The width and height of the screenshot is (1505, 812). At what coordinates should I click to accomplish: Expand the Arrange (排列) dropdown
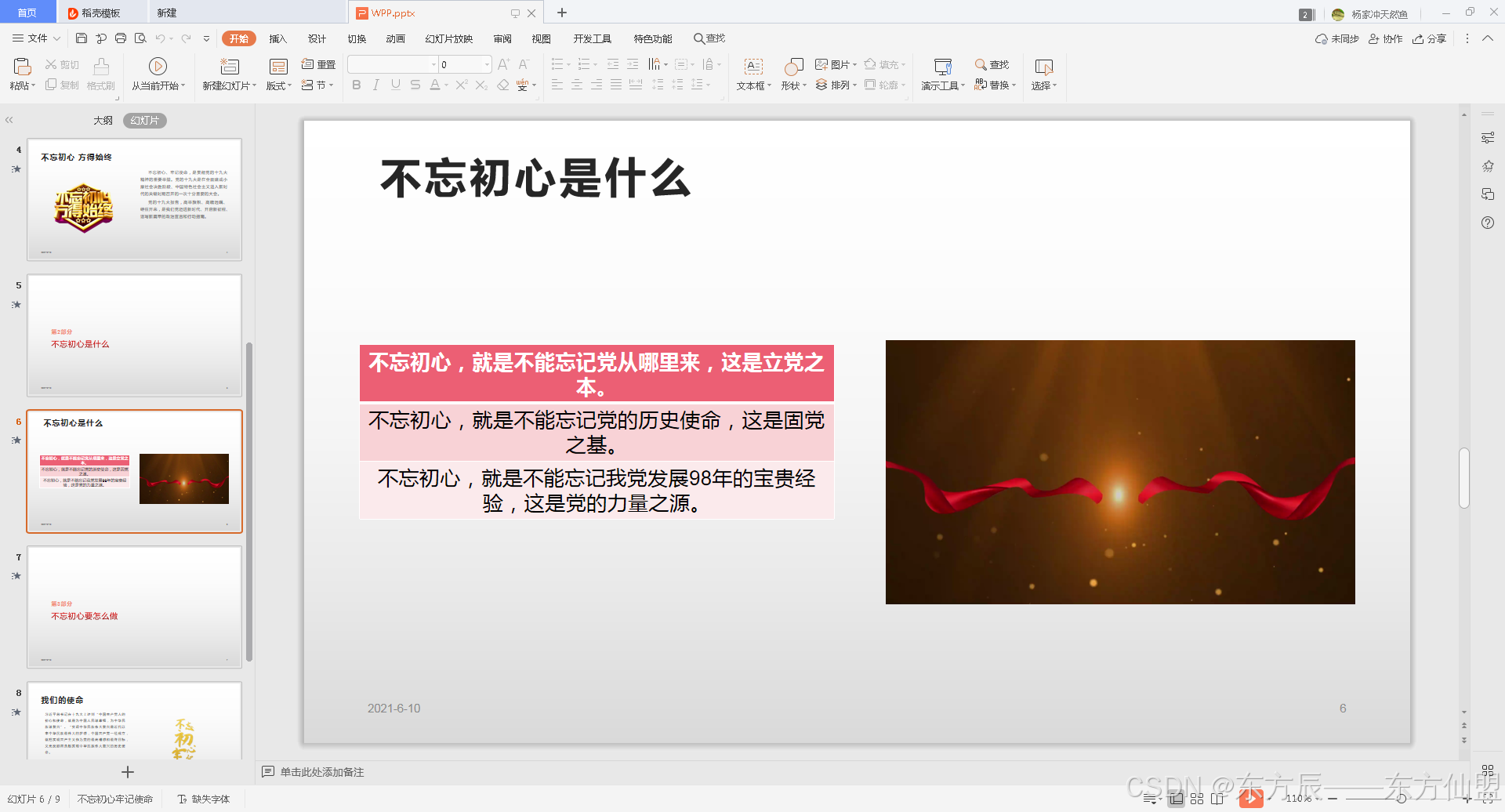pos(854,85)
